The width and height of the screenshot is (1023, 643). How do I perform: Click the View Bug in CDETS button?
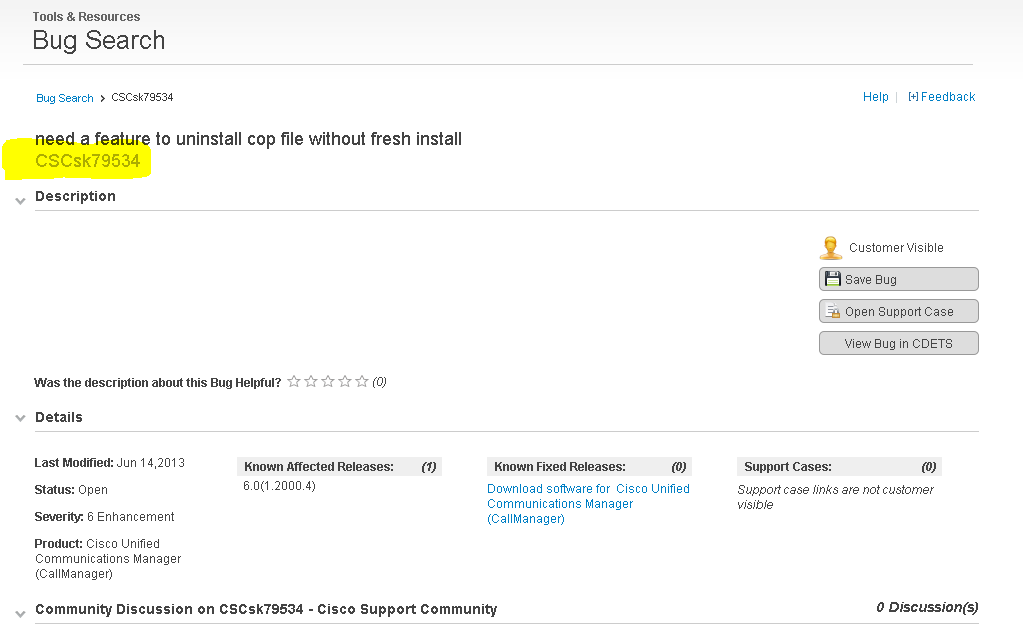(898, 343)
